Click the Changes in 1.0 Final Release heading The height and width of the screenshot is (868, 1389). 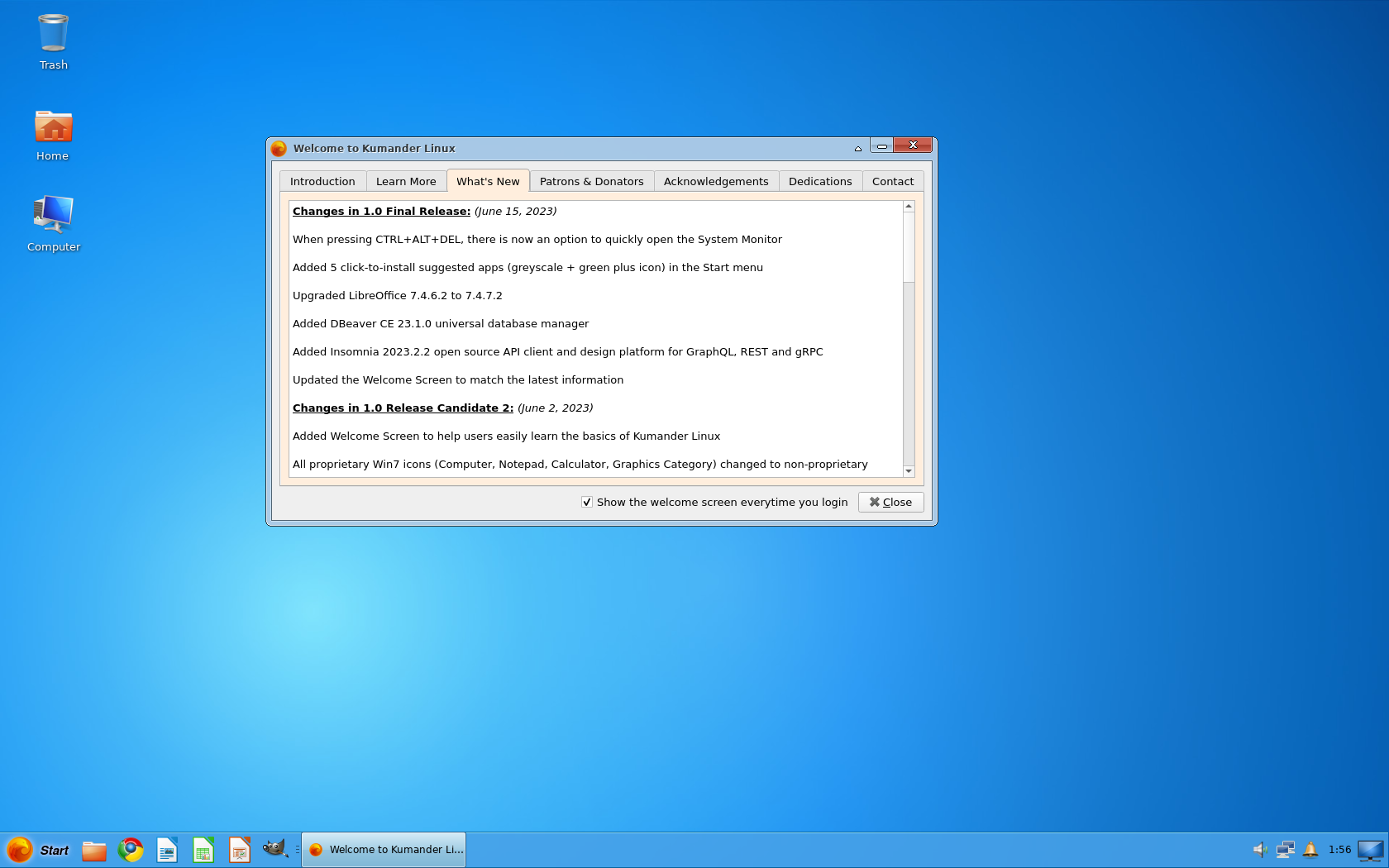pyautogui.click(x=381, y=212)
